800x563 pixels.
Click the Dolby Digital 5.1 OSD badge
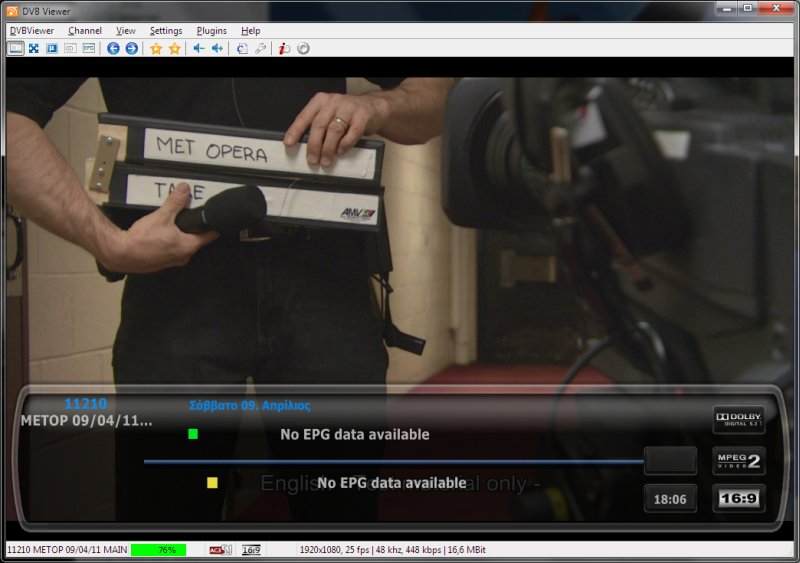tap(738, 419)
